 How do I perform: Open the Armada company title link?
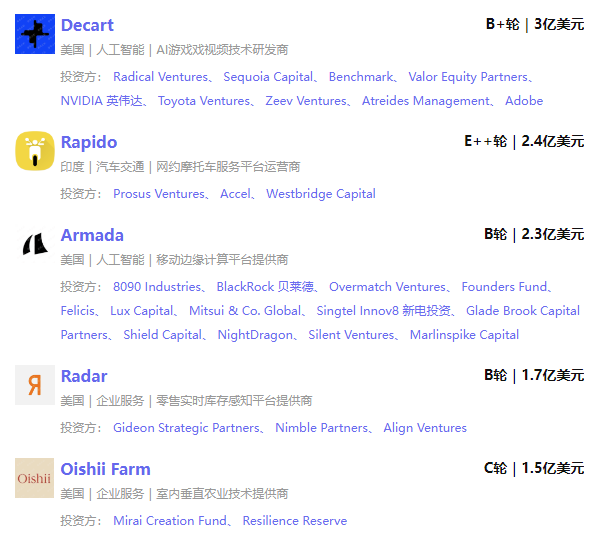[92, 235]
